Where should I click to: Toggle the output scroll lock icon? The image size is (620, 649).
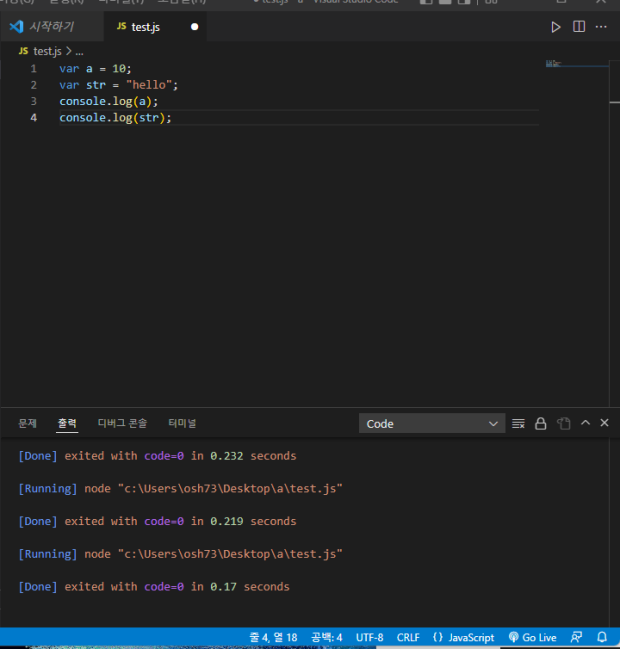(x=541, y=423)
